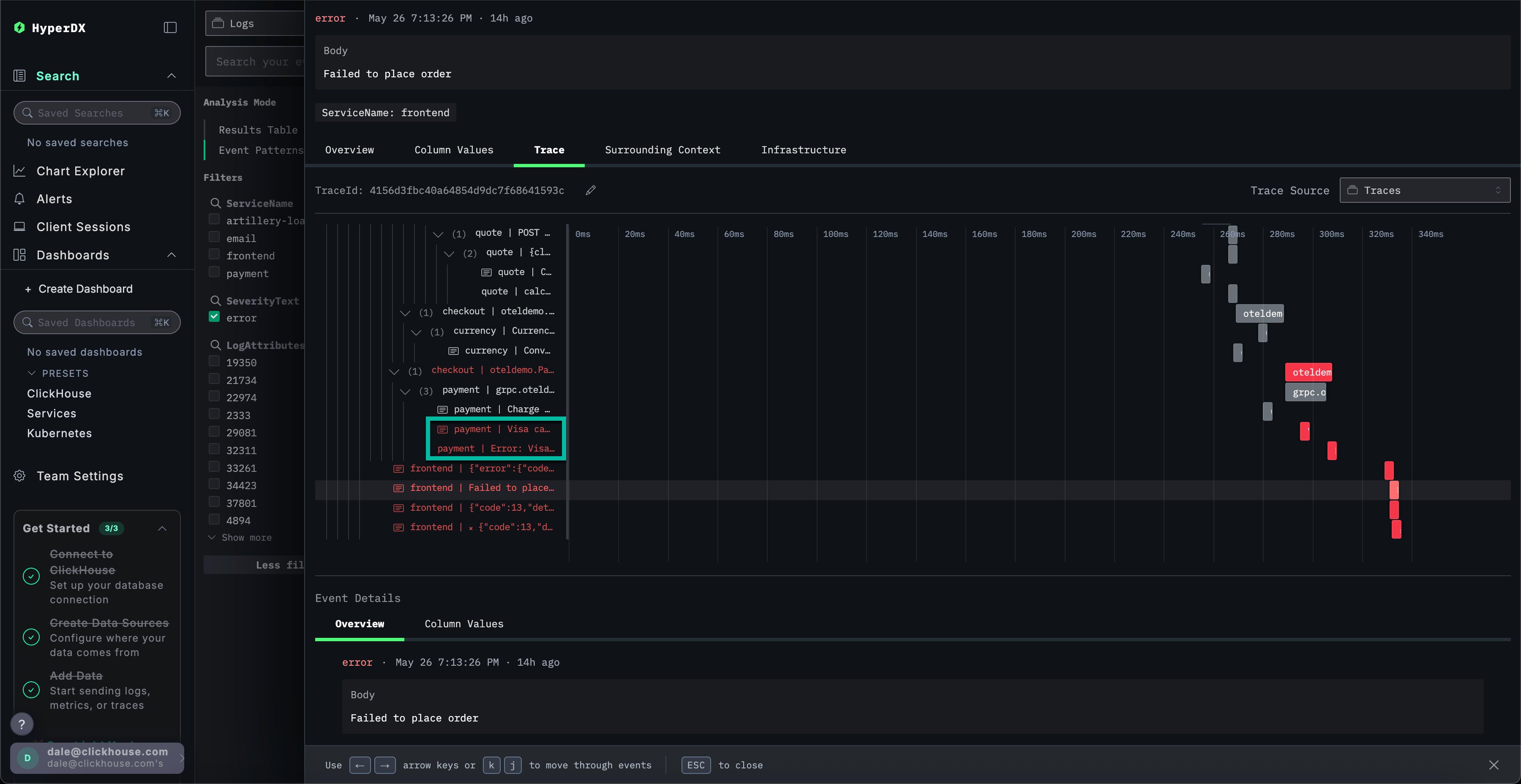Click the Client Sessions monitor icon

tap(19, 227)
